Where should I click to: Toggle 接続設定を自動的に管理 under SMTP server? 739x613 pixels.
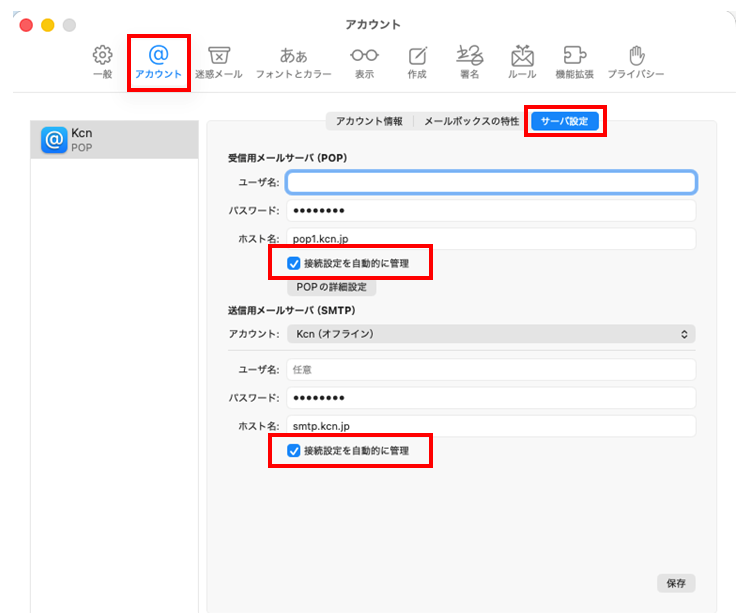[293, 451]
